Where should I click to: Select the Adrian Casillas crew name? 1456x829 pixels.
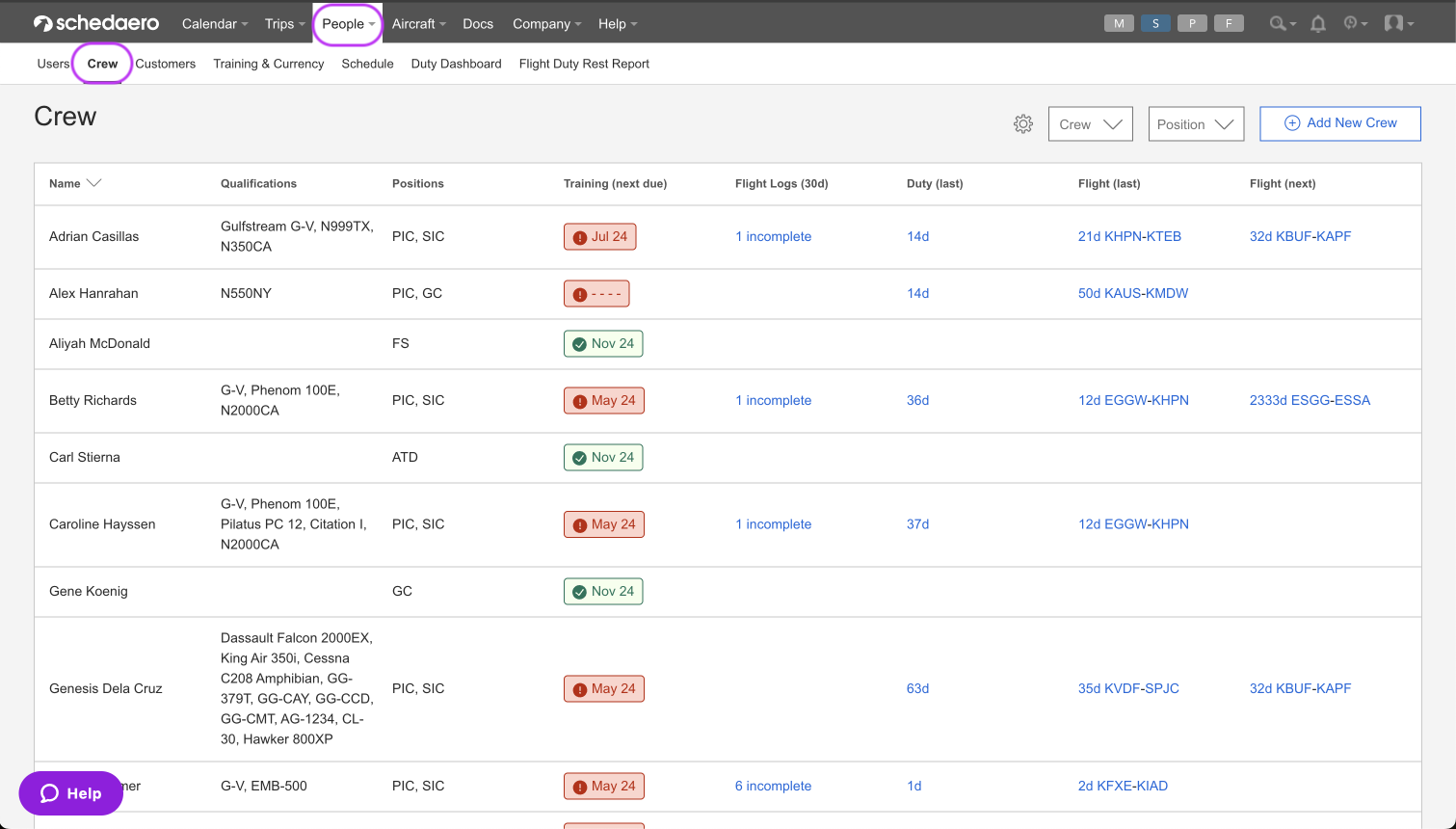point(94,236)
